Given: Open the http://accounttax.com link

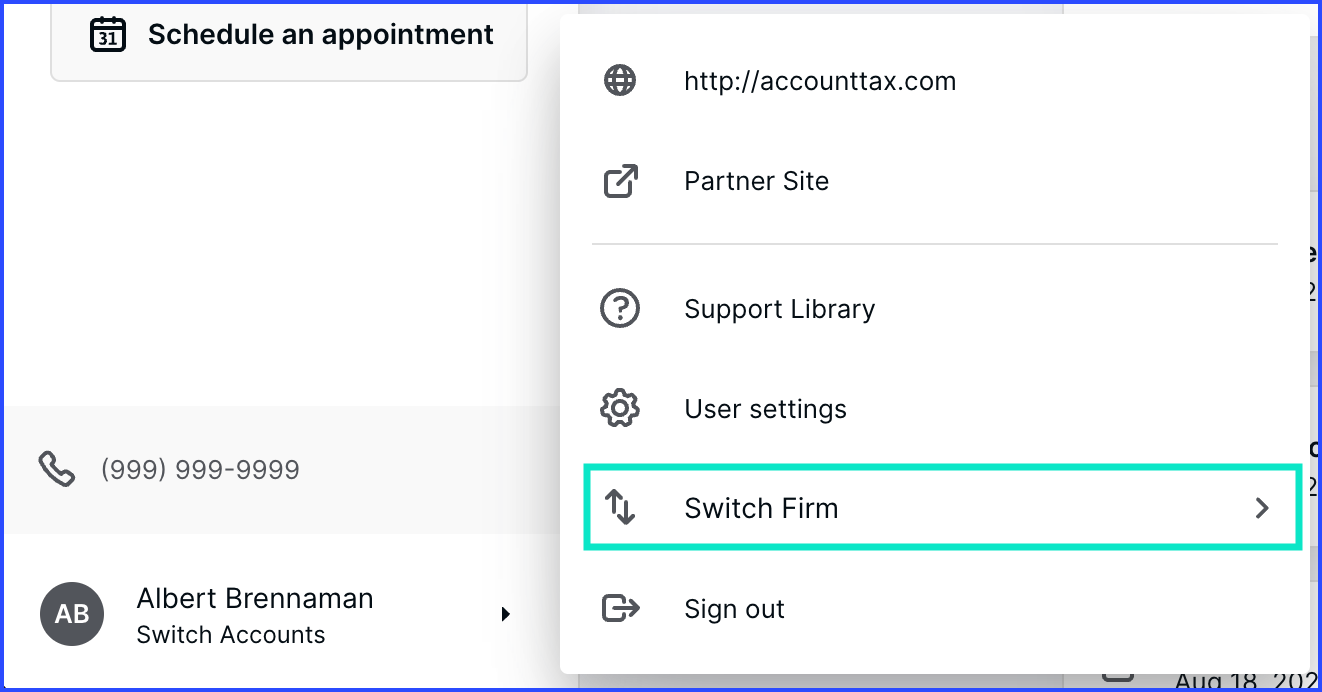Looking at the screenshot, I should pos(820,81).
